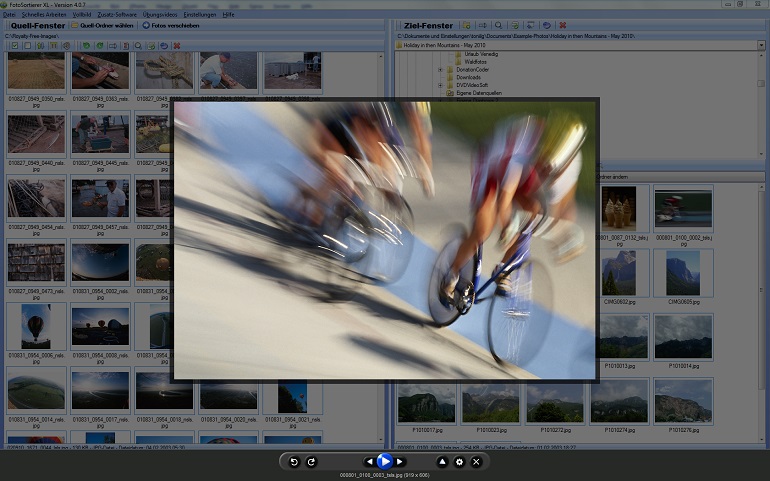Screen dimensions: 770x481
Task: Select thumbnail 010827_0949_0457_rels.jpg
Action: click(x=101, y=198)
